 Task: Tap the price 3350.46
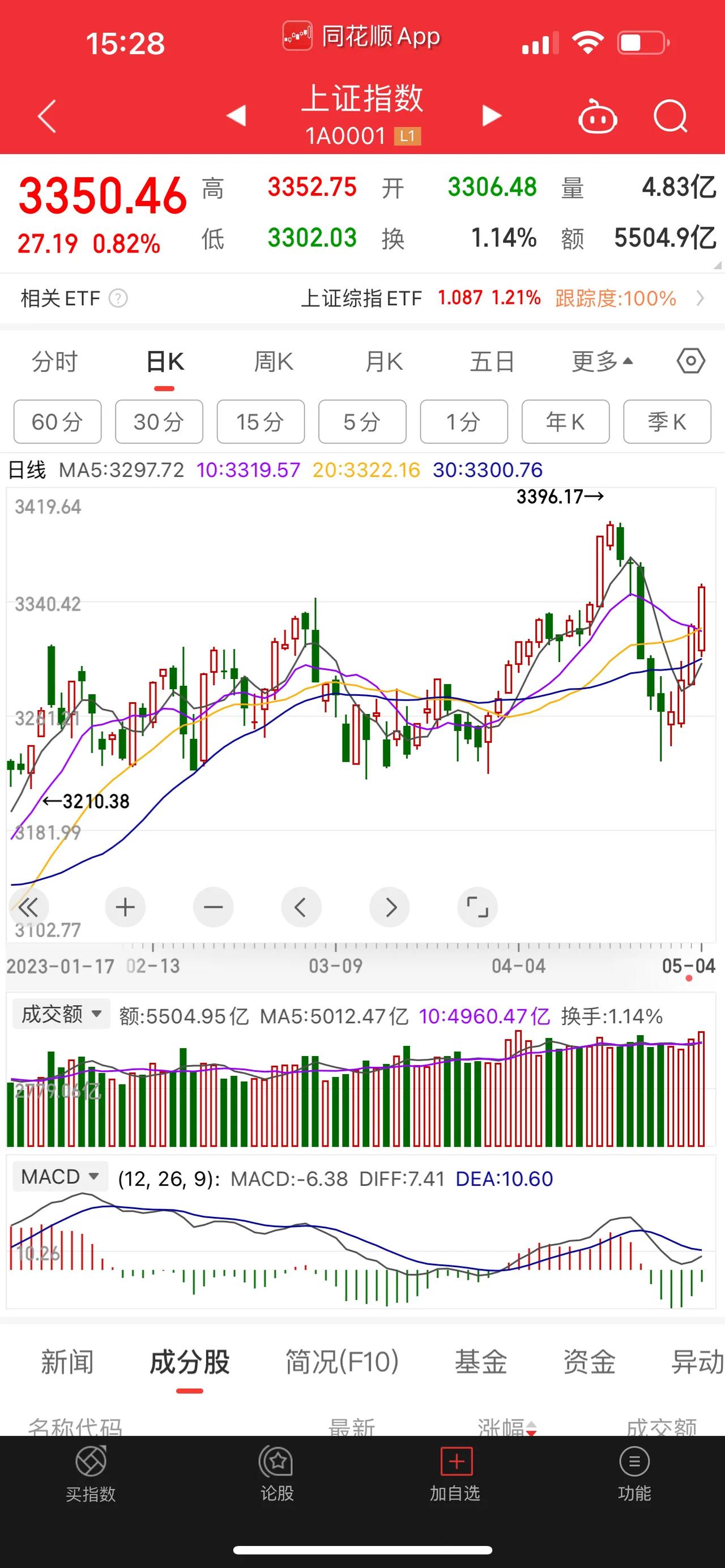click(x=103, y=195)
